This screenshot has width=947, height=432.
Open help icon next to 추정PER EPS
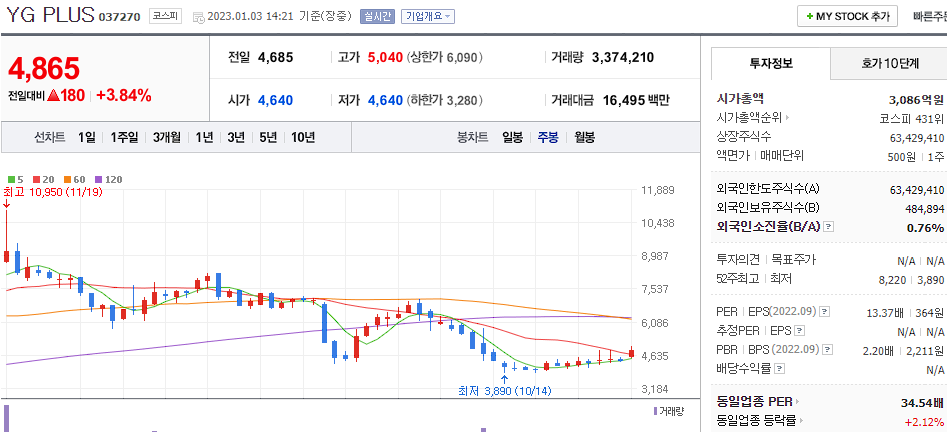click(x=800, y=331)
